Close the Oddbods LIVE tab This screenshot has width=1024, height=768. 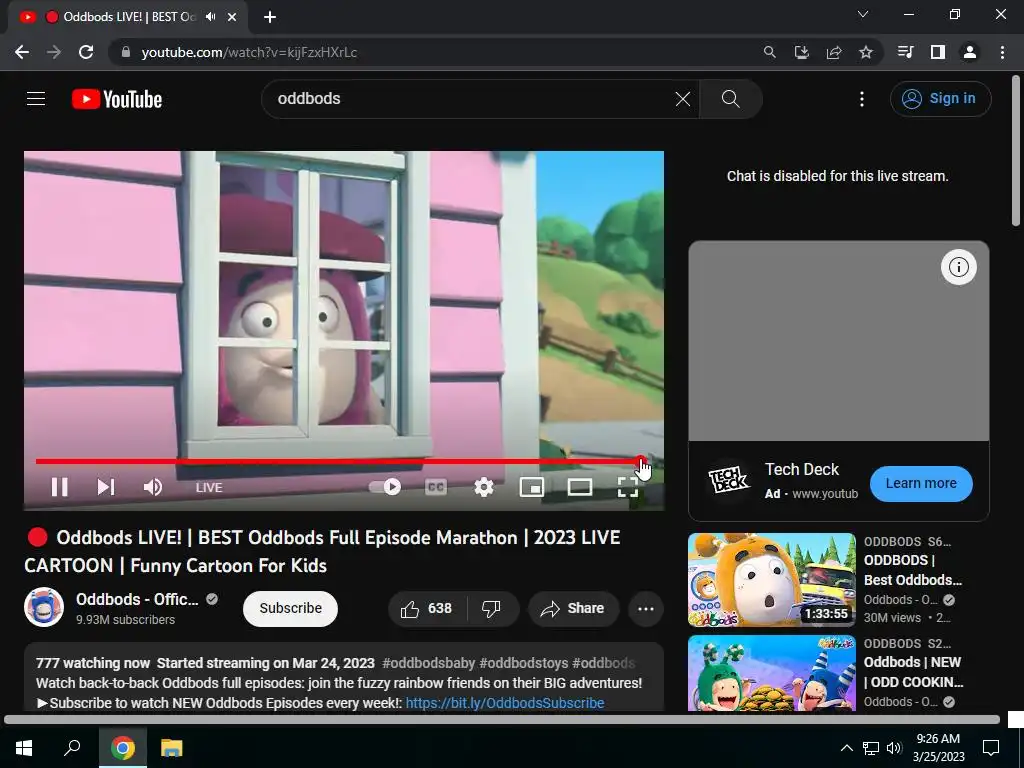tap(232, 17)
